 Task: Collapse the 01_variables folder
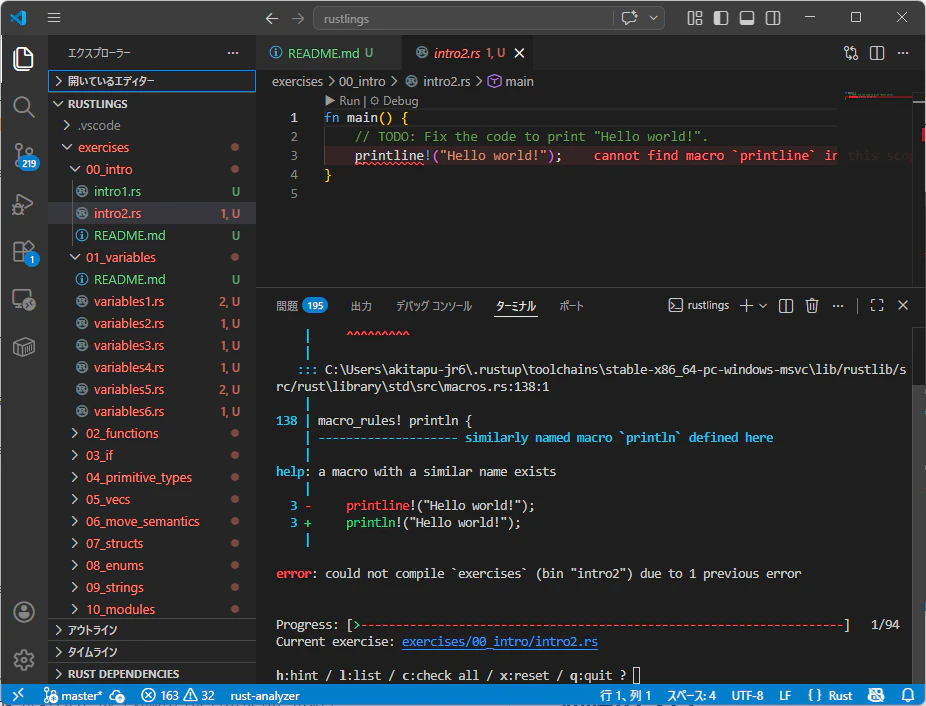pyautogui.click(x=152, y=258)
